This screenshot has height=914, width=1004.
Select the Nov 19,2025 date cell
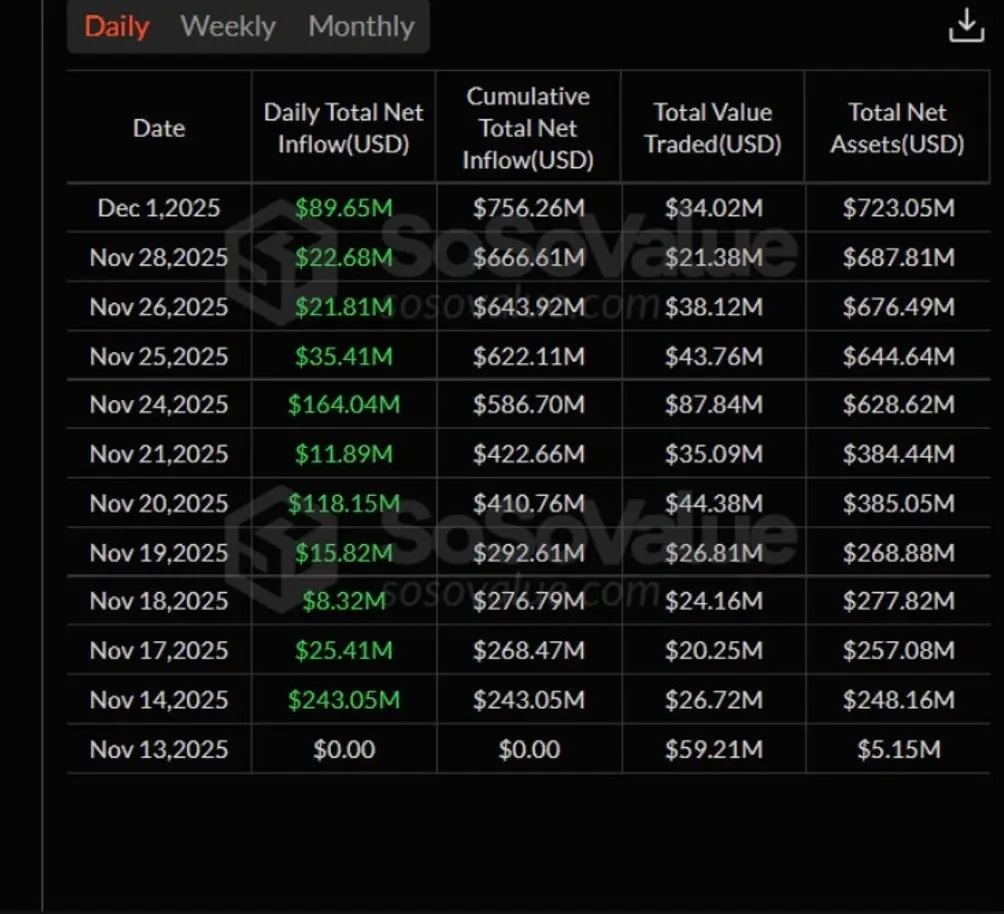click(159, 552)
